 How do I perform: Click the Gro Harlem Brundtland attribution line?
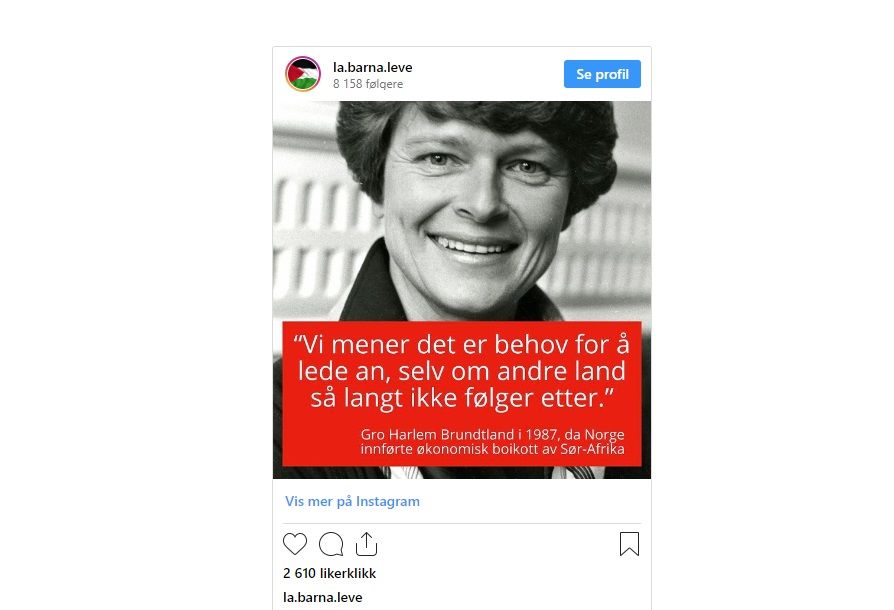coord(492,434)
